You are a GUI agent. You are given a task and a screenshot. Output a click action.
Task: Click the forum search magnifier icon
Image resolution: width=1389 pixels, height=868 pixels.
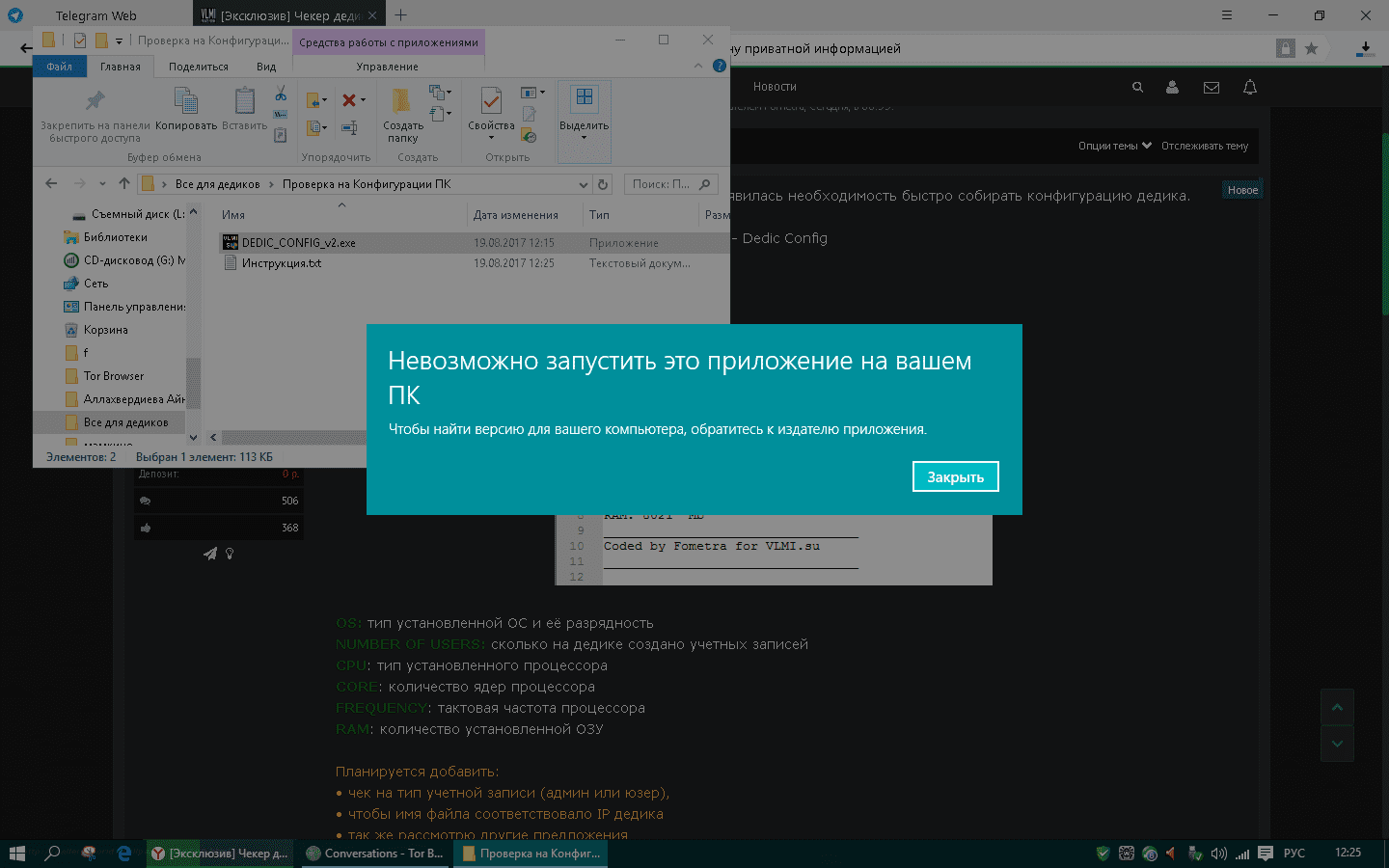coord(1138,87)
